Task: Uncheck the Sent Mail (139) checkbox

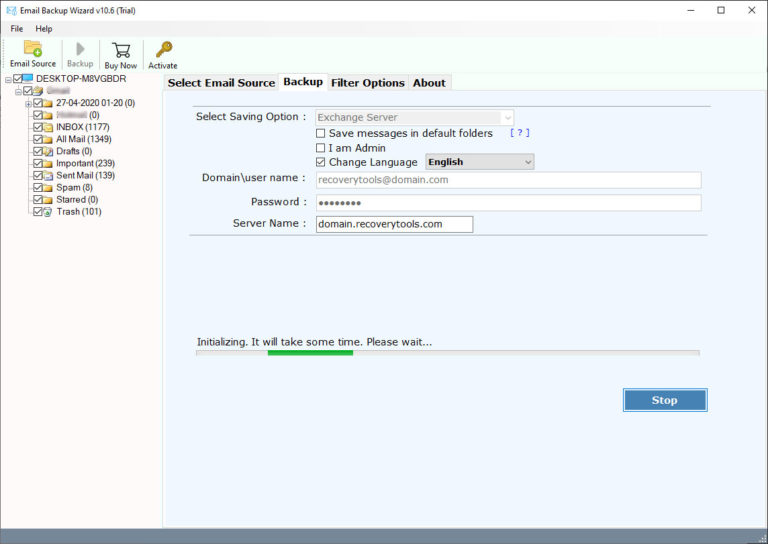Action: point(38,175)
